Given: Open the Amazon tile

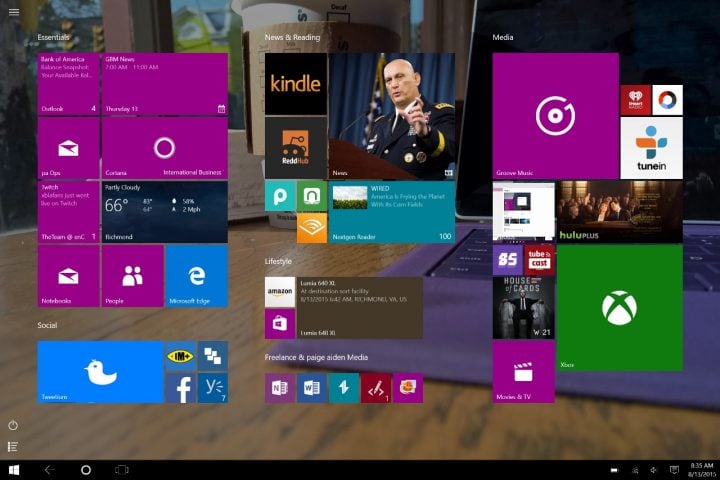Looking at the screenshot, I should click(x=280, y=292).
